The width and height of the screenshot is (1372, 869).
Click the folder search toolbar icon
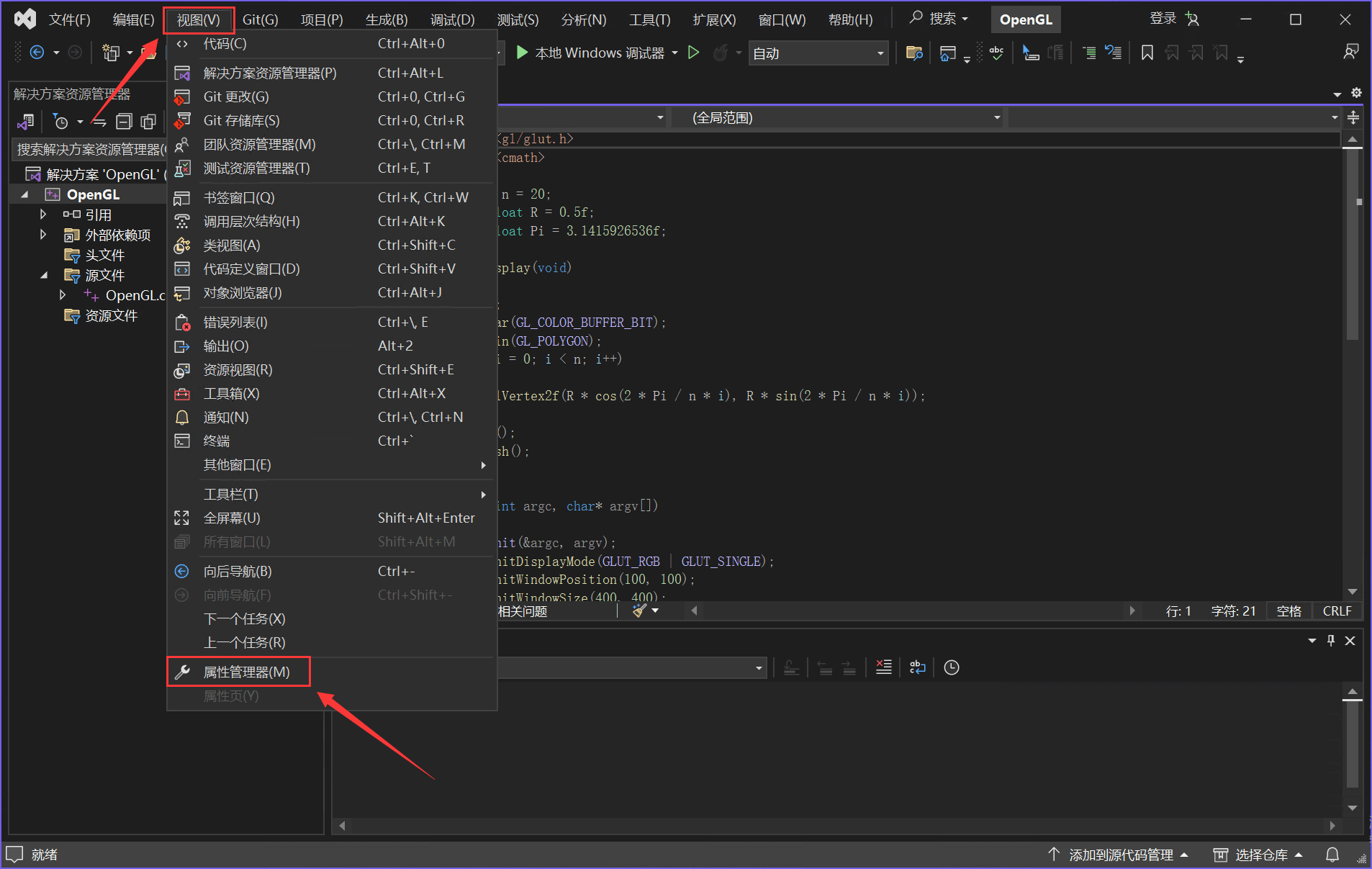[x=914, y=53]
